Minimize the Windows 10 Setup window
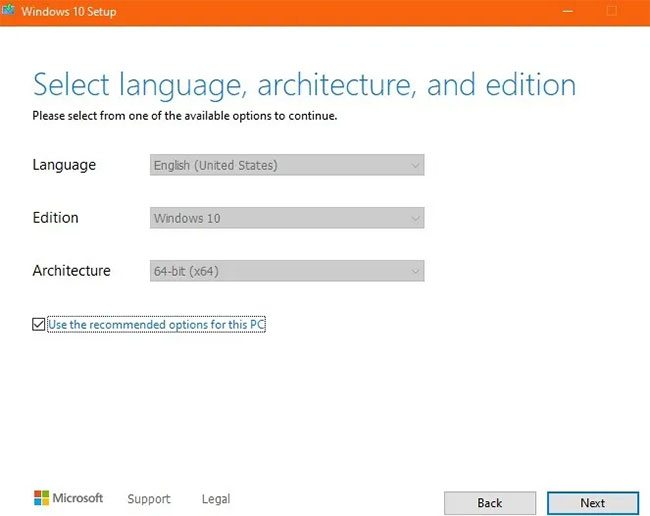 tap(568, 11)
